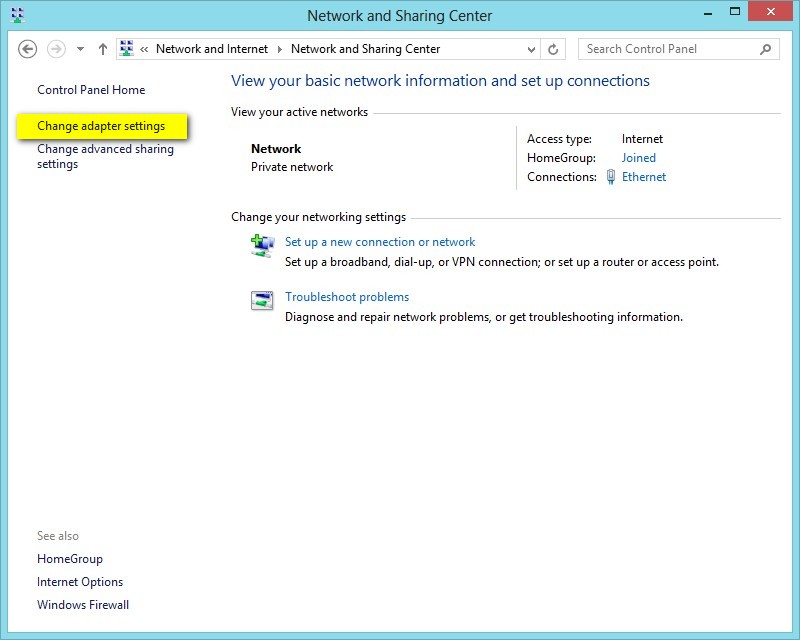Click the 'View your active networks' heading

point(299,112)
